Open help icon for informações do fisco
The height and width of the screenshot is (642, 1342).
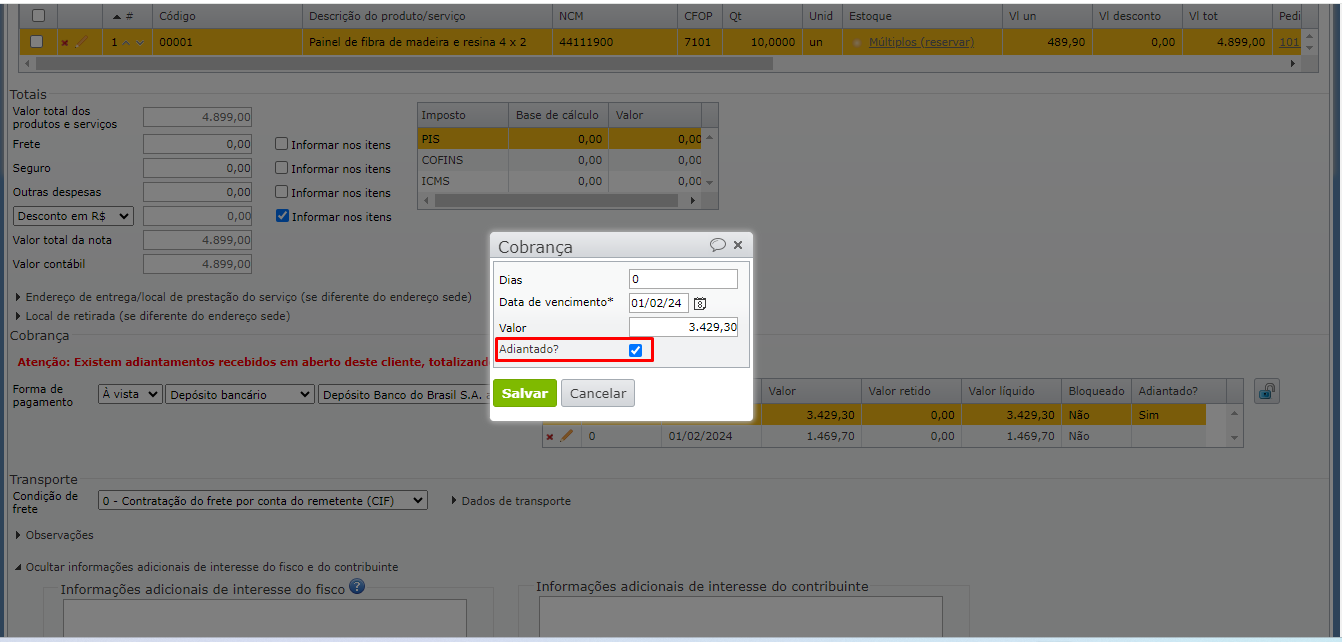357,587
